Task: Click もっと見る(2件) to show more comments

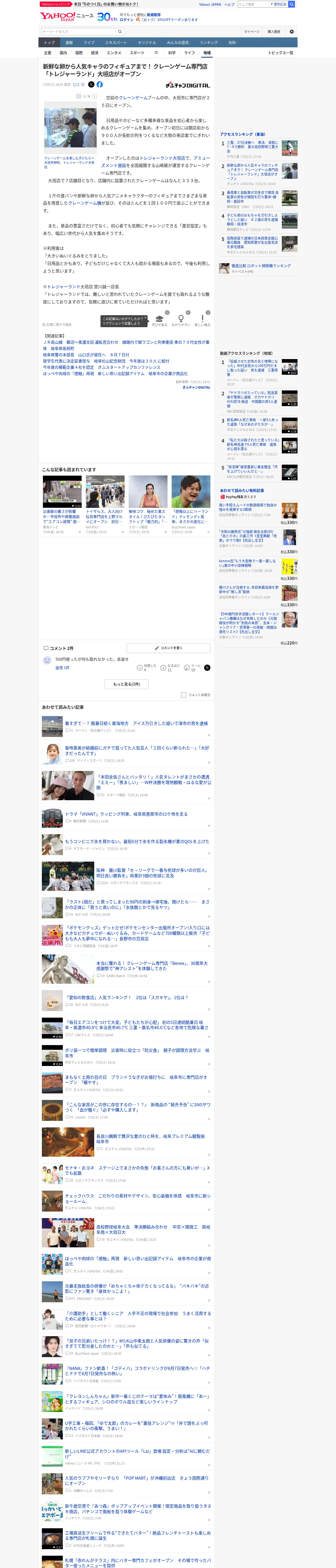Action: (x=127, y=684)
